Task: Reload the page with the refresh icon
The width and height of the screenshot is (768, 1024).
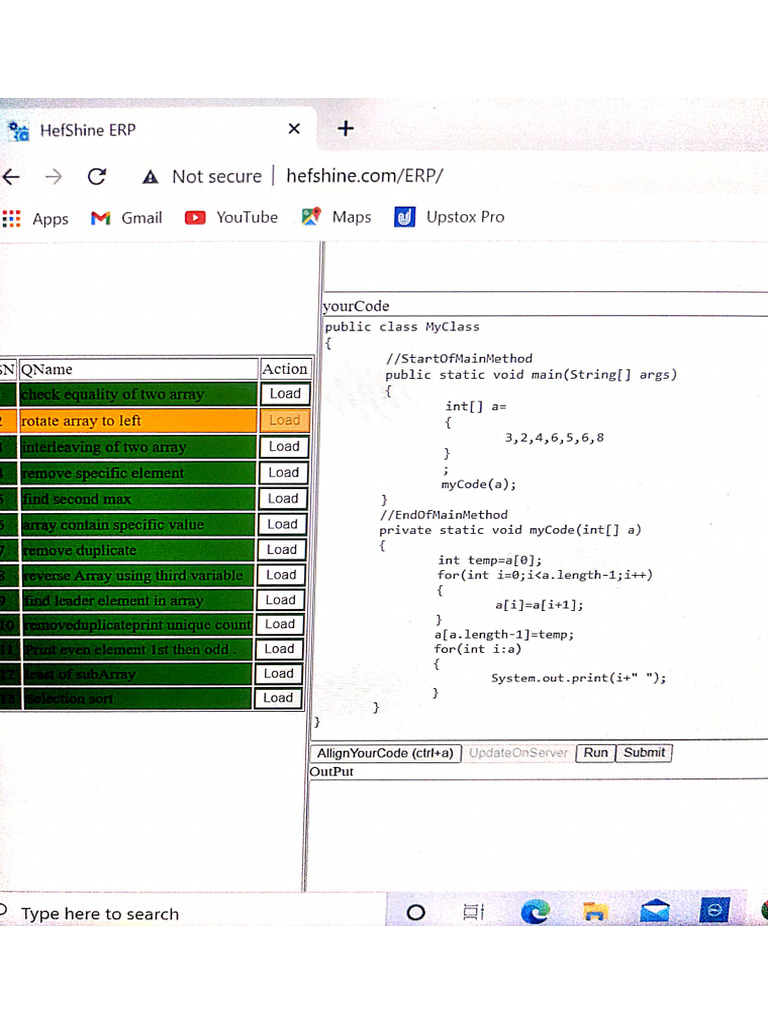Action: (97, 177)
